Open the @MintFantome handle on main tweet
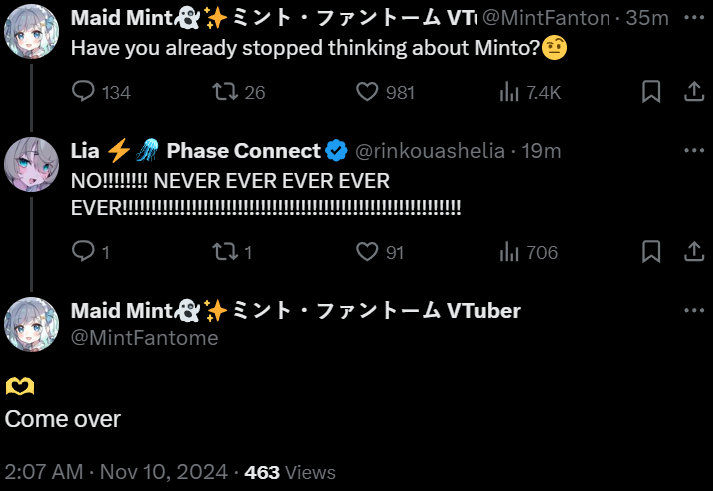Image resolution: width=713 pixels, height=491 pixels. [x=144, y=338]
